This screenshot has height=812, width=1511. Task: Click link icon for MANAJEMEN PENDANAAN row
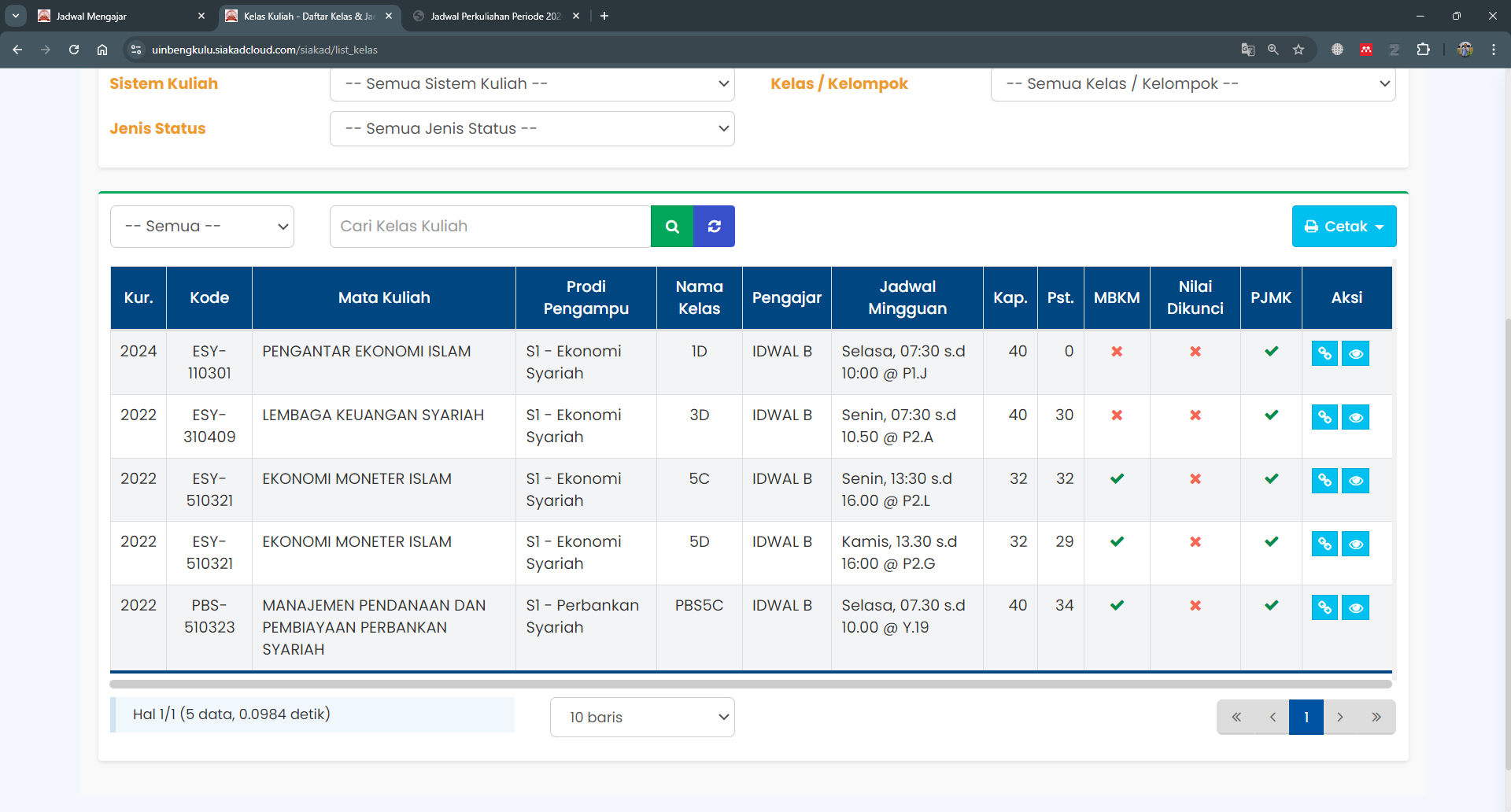(x=1324, y=607)
